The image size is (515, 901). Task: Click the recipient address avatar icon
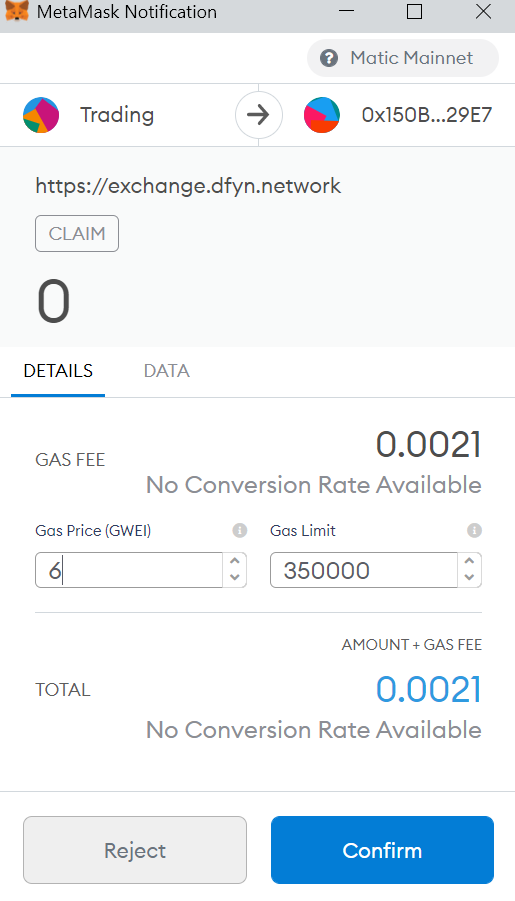pos(322,115)
